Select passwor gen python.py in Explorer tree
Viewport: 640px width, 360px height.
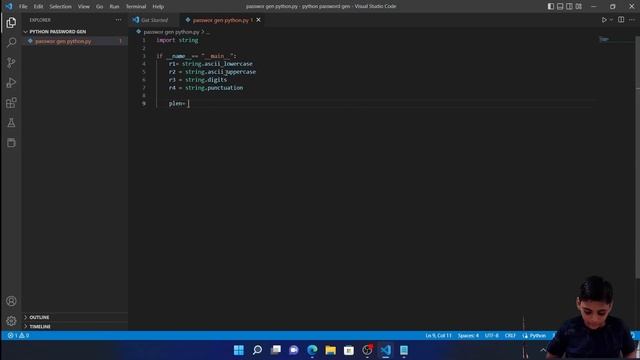[x=63, y=41]
